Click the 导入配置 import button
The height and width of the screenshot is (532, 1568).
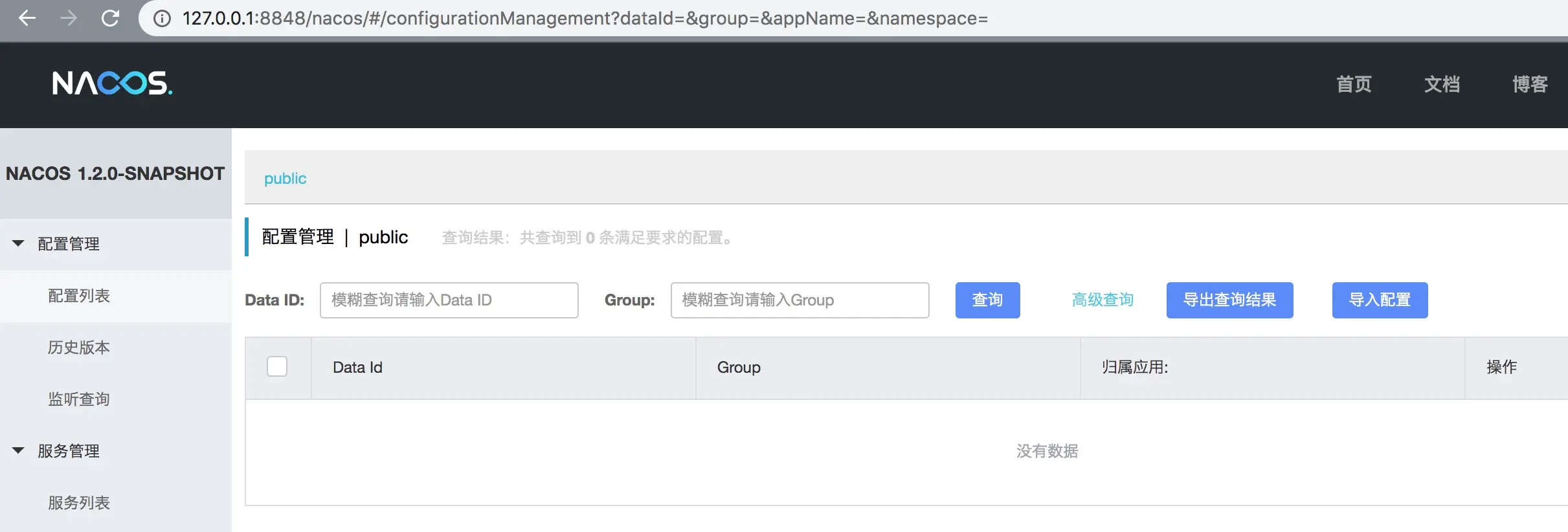[x=1380, y=300]
